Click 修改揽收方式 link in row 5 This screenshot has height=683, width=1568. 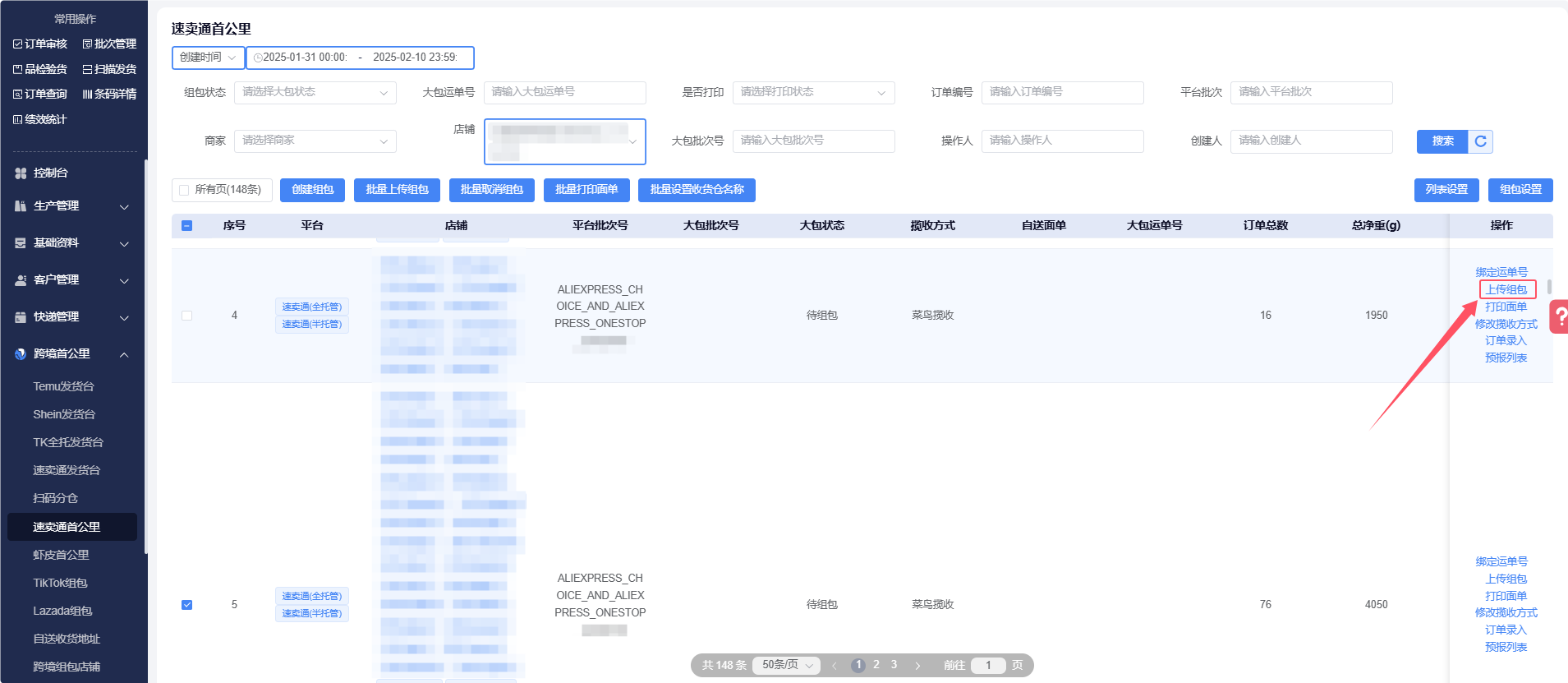[x=1506, y=613]
